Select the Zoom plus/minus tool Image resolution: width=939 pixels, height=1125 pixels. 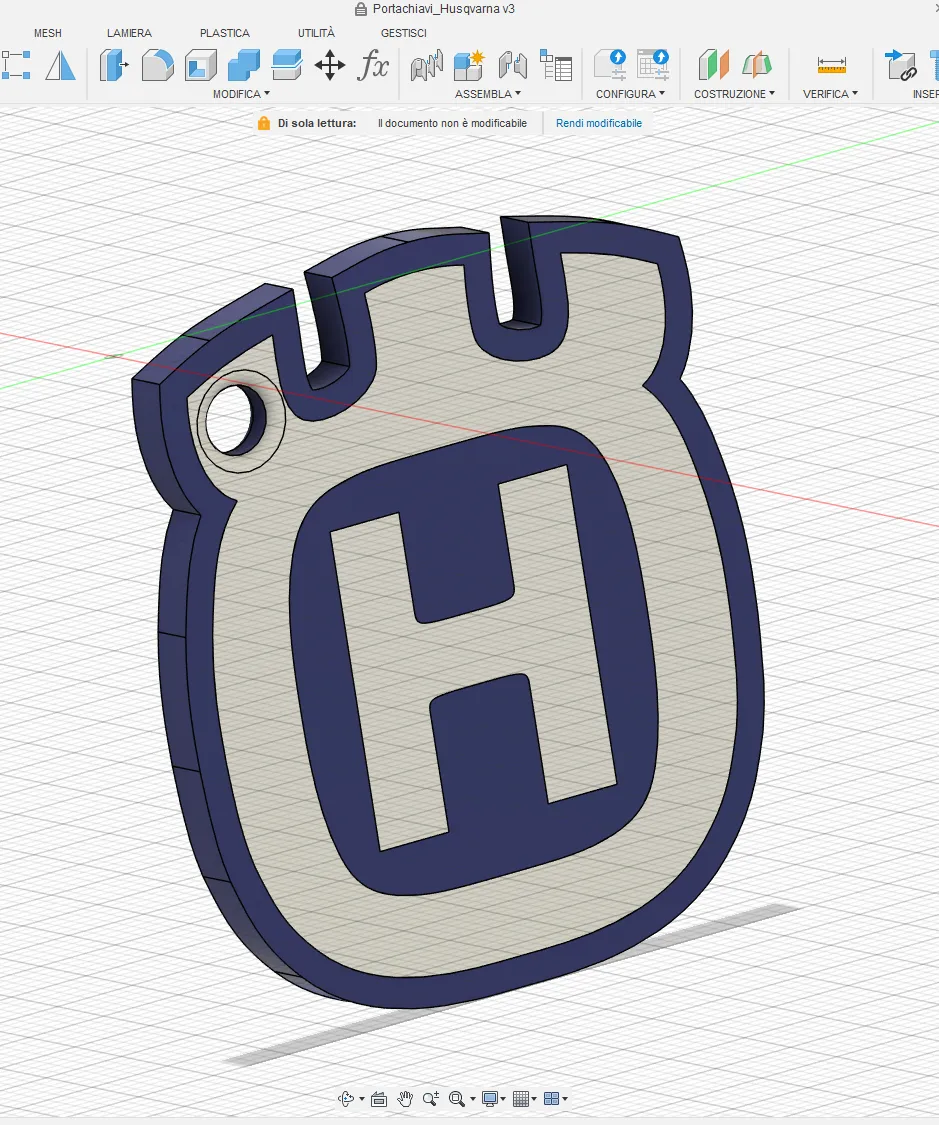click(431, 1098)
